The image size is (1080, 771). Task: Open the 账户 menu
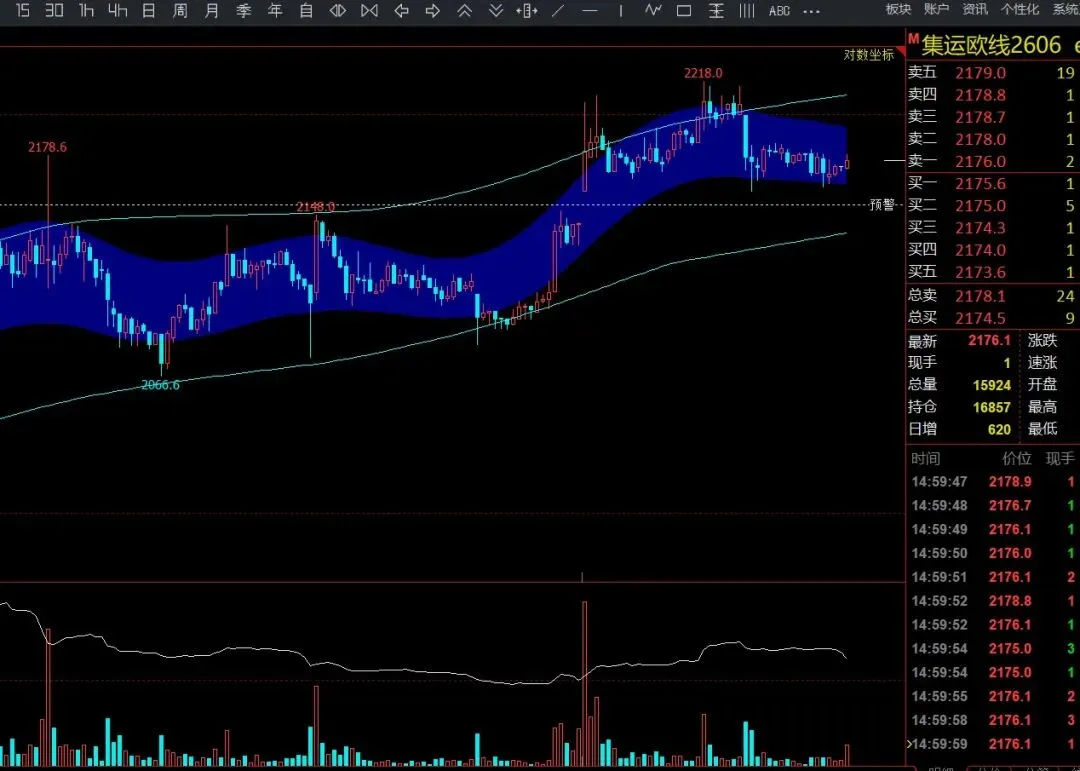click(x=937, y=9)
